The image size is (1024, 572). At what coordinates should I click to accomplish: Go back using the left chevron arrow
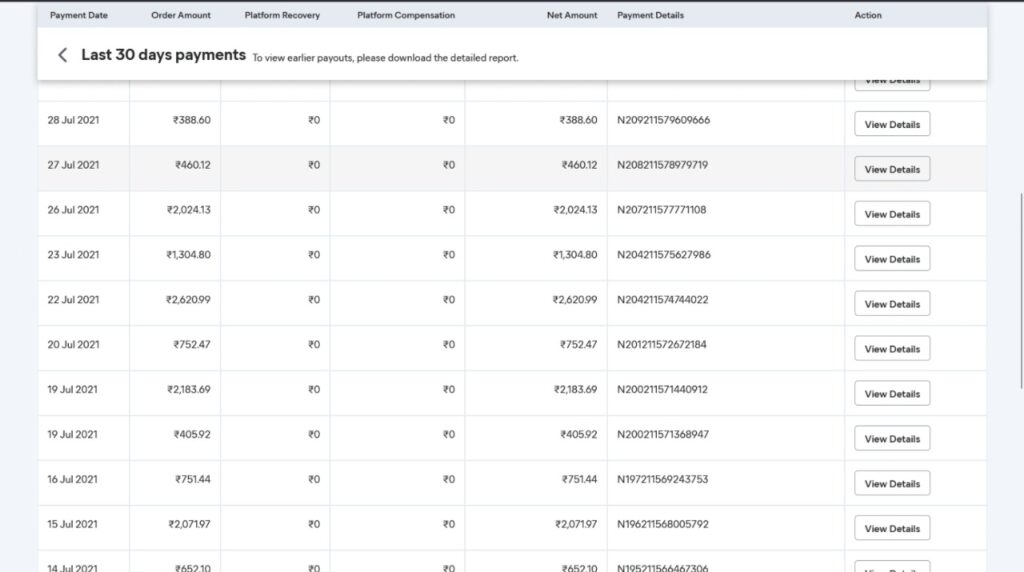click(x=63, y=56)
